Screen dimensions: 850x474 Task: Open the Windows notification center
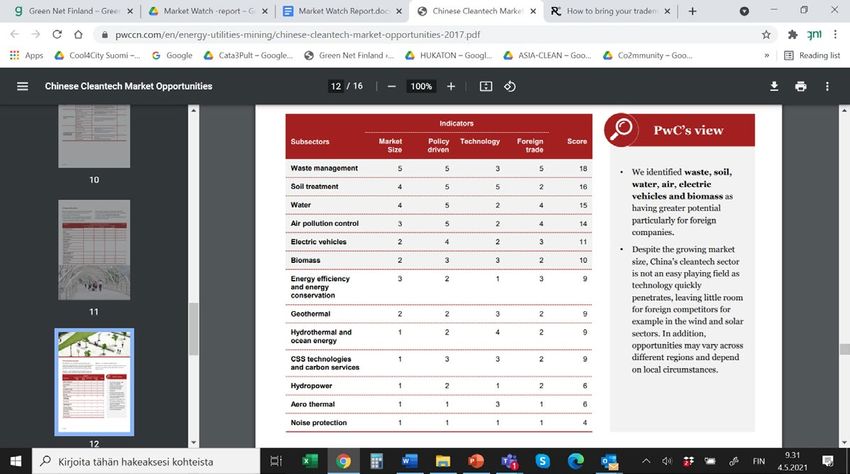point(827,461)
